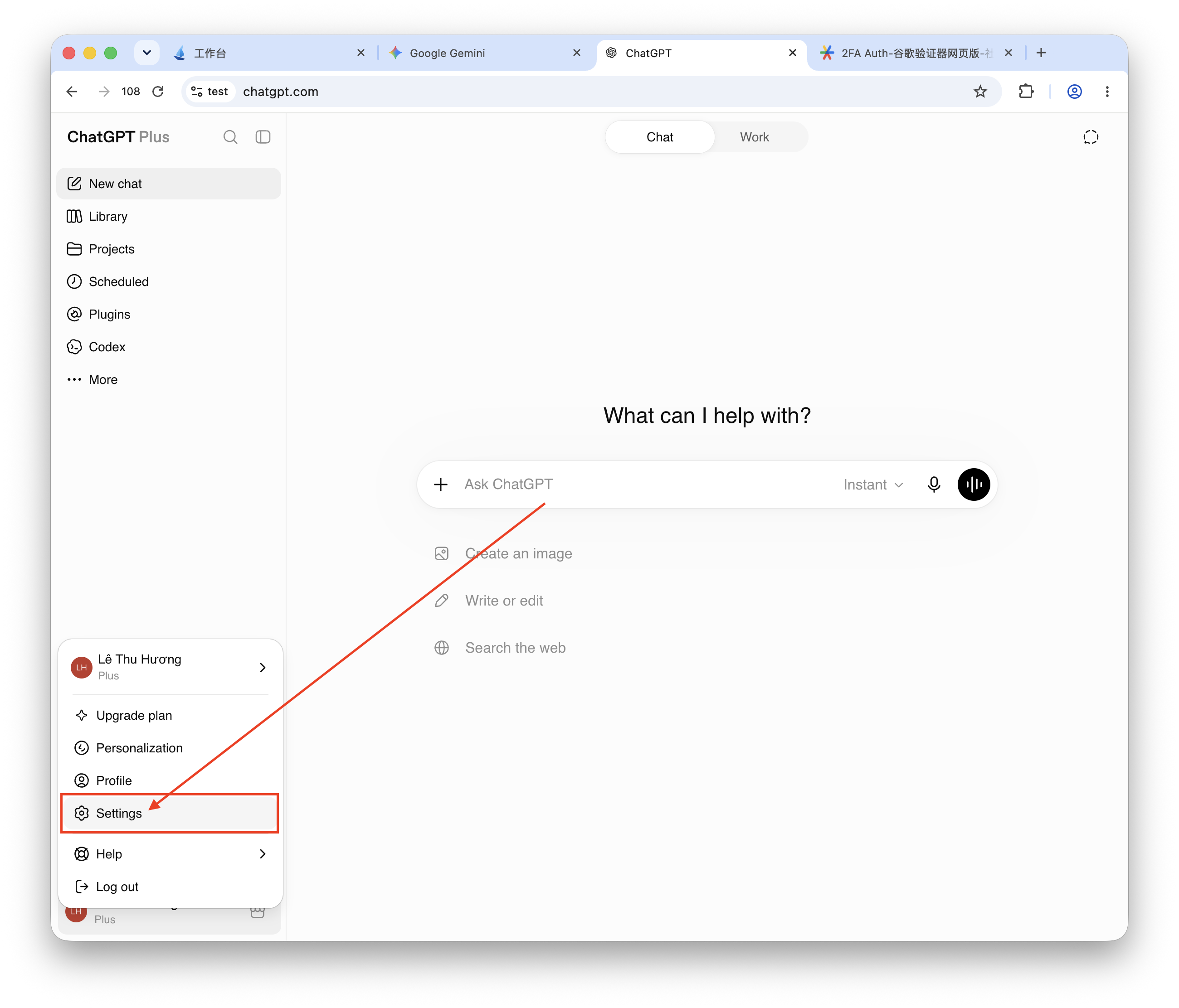Screen dimensions: 1179x1008
Task: Close the ChatGPT browser tab
Action: tap(793, 53)
